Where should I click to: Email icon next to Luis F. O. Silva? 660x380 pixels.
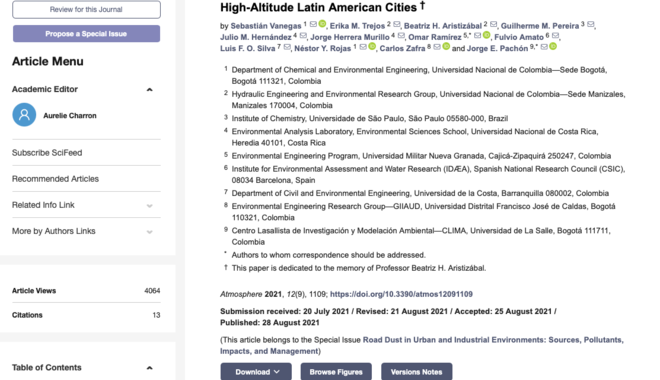point(287,47)
